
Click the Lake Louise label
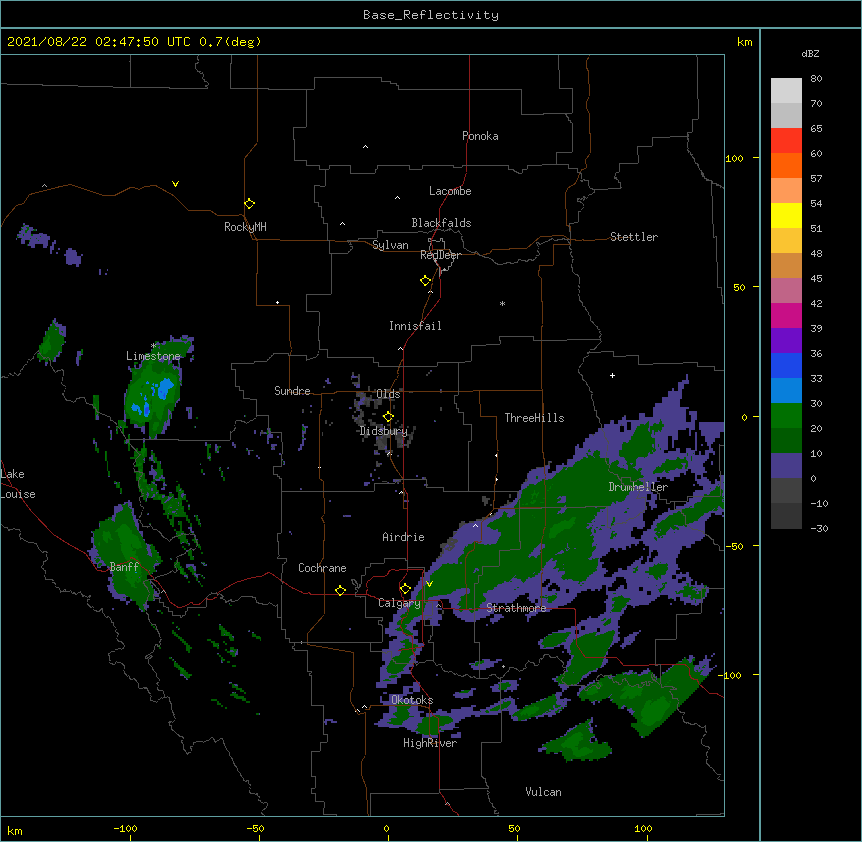[18, 484]
